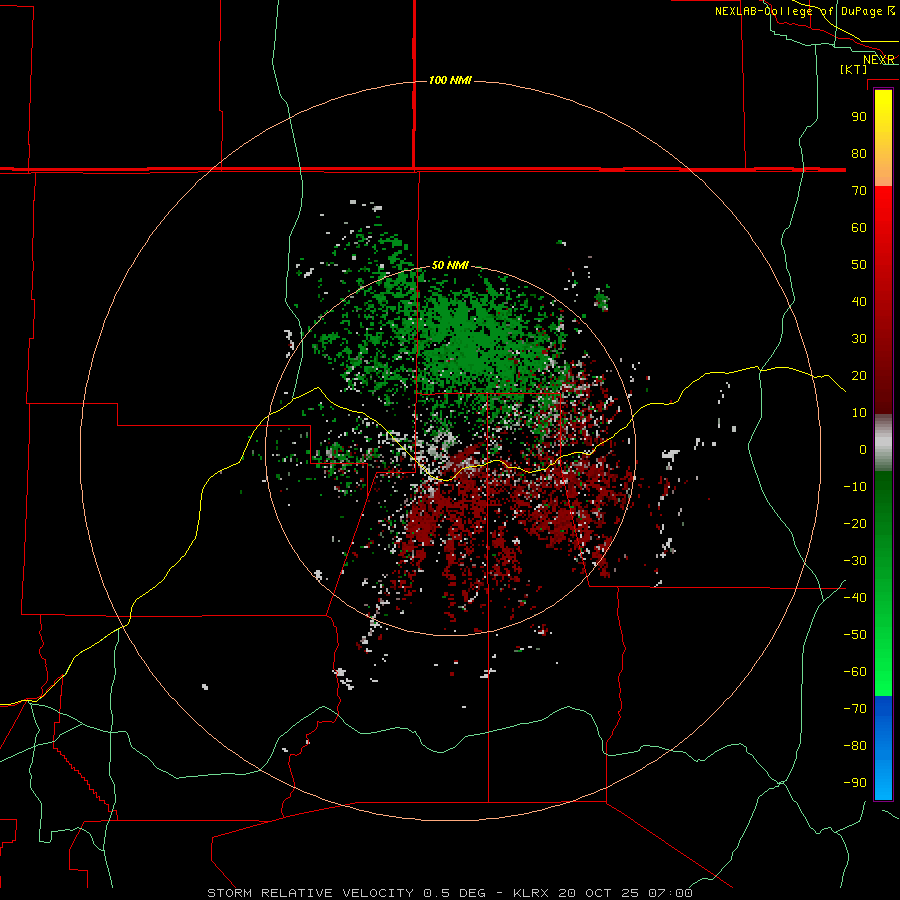
Task: Click the 70 value on the velocity scale
Action: pos(859,191)
